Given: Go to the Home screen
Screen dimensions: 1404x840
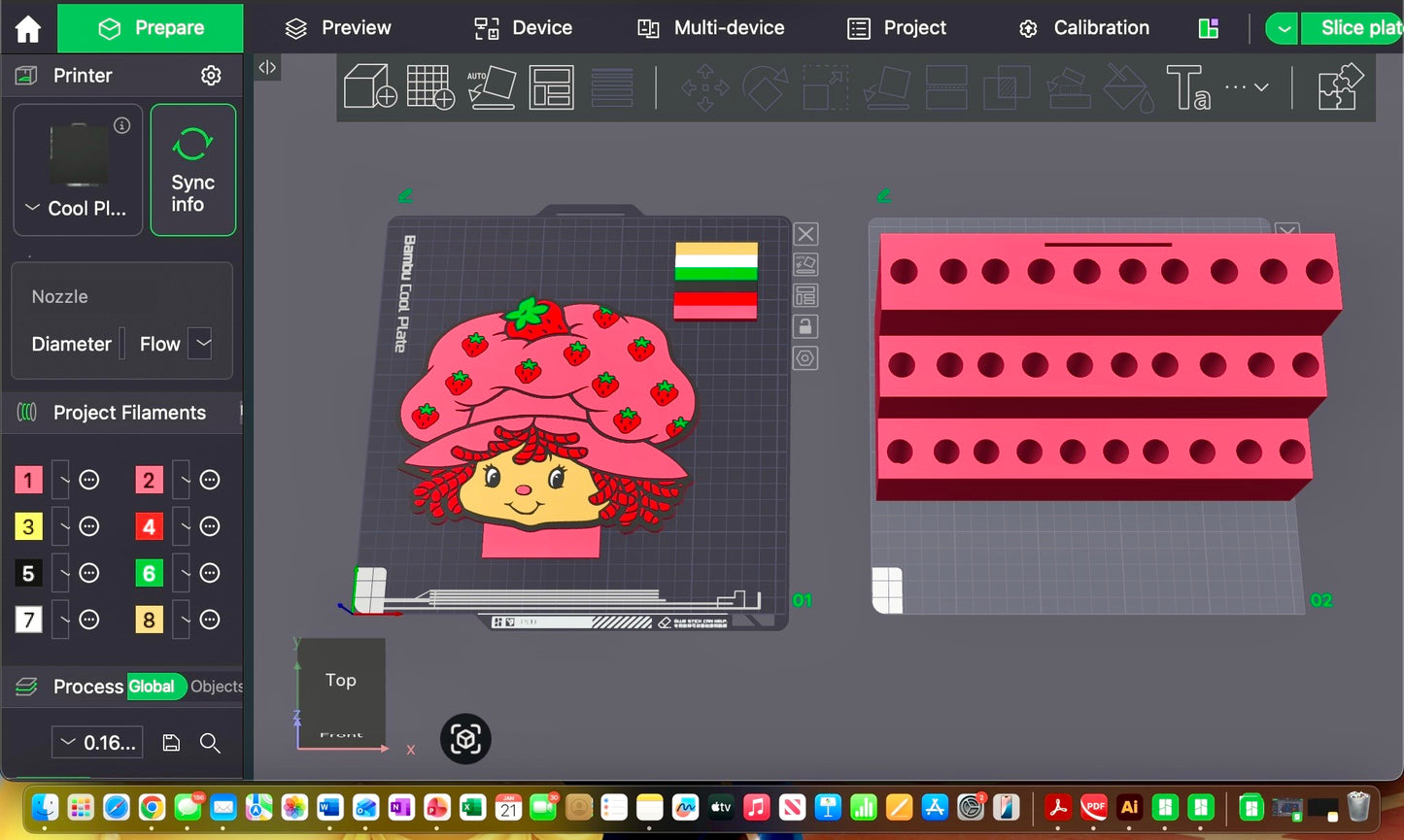Looking at the screenshot, I should [x=28, y=28].
